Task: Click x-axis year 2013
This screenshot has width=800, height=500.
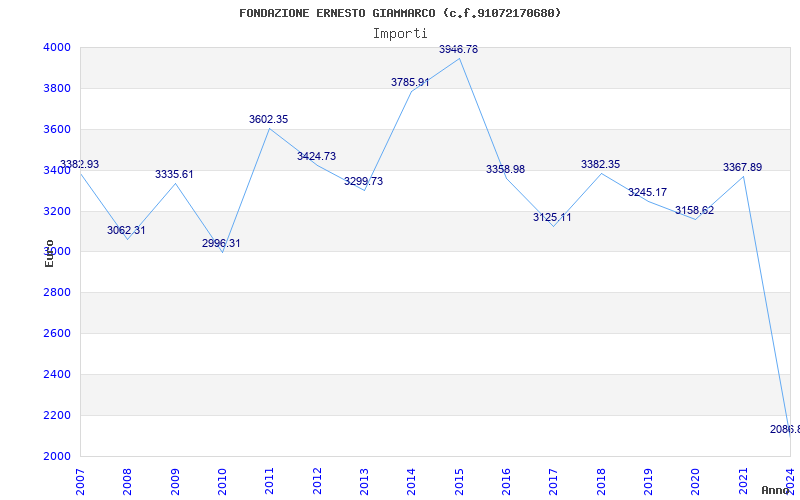Action: (x=364, y=482)
